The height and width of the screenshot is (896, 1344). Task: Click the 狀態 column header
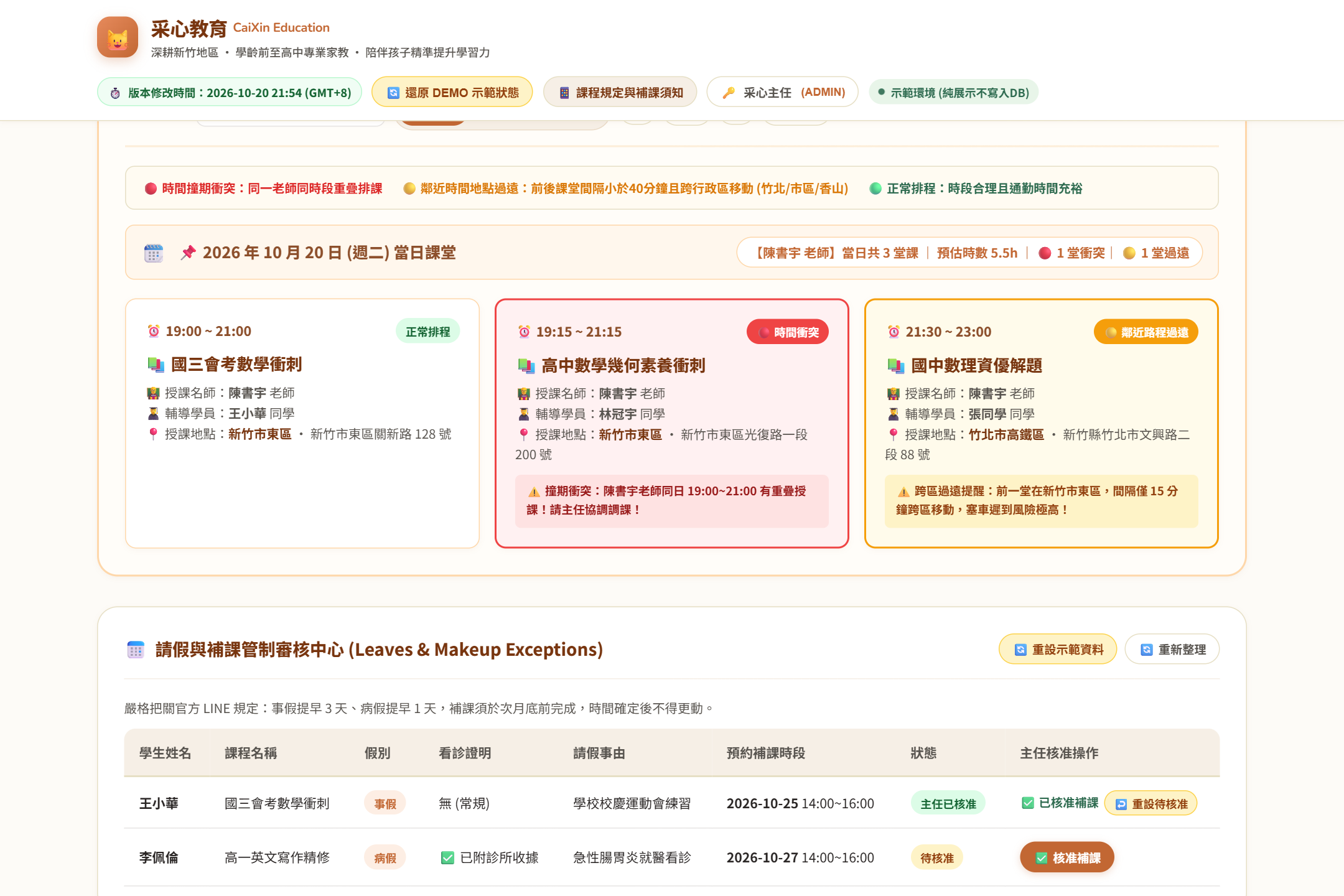point(923,753)
